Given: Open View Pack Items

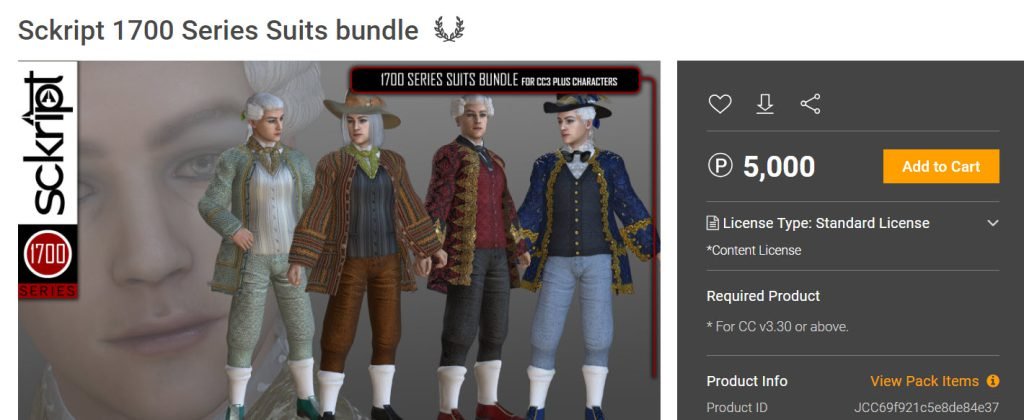Looking at the screenshot, I should coord(924,381).
